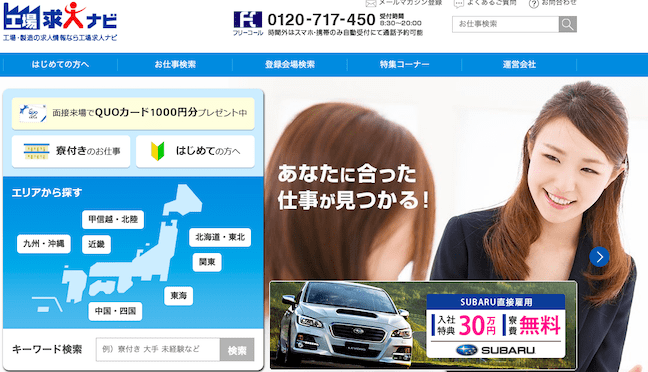Open 特集コーナー in the navigation bar
Image resolution: width=648 pixels, height=372 pixels.
pos(405,64)
